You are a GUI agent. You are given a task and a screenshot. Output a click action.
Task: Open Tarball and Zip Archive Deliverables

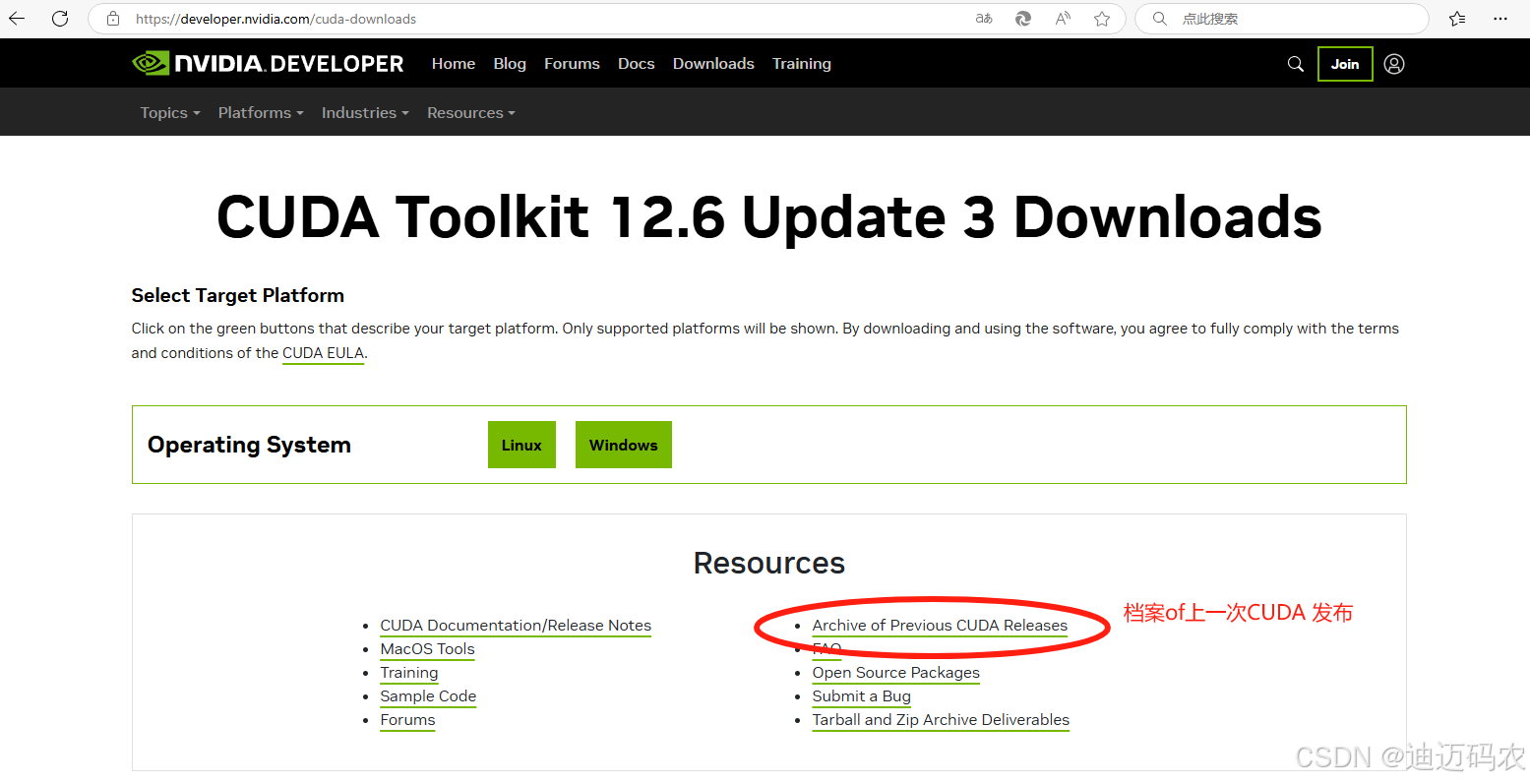pyautogui.click(x=941, y=720)
